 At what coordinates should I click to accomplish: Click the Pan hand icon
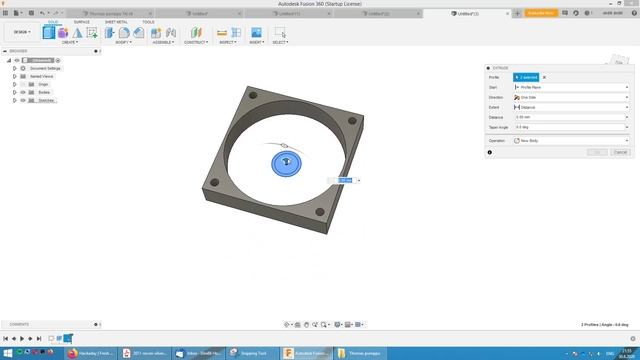click(306, 324)
